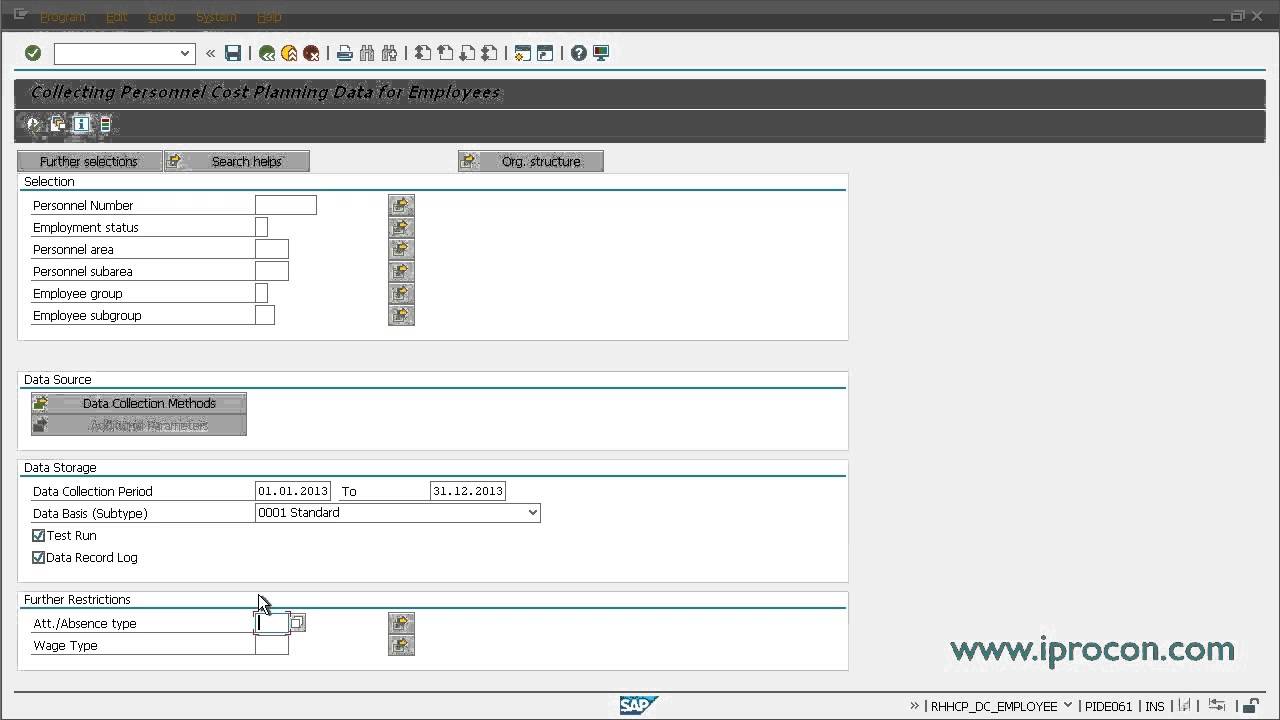The image size is (1280, 720).
Task: Click the green Enter checkmark icon
Action: pyautogui.click(x=33, y=53)
